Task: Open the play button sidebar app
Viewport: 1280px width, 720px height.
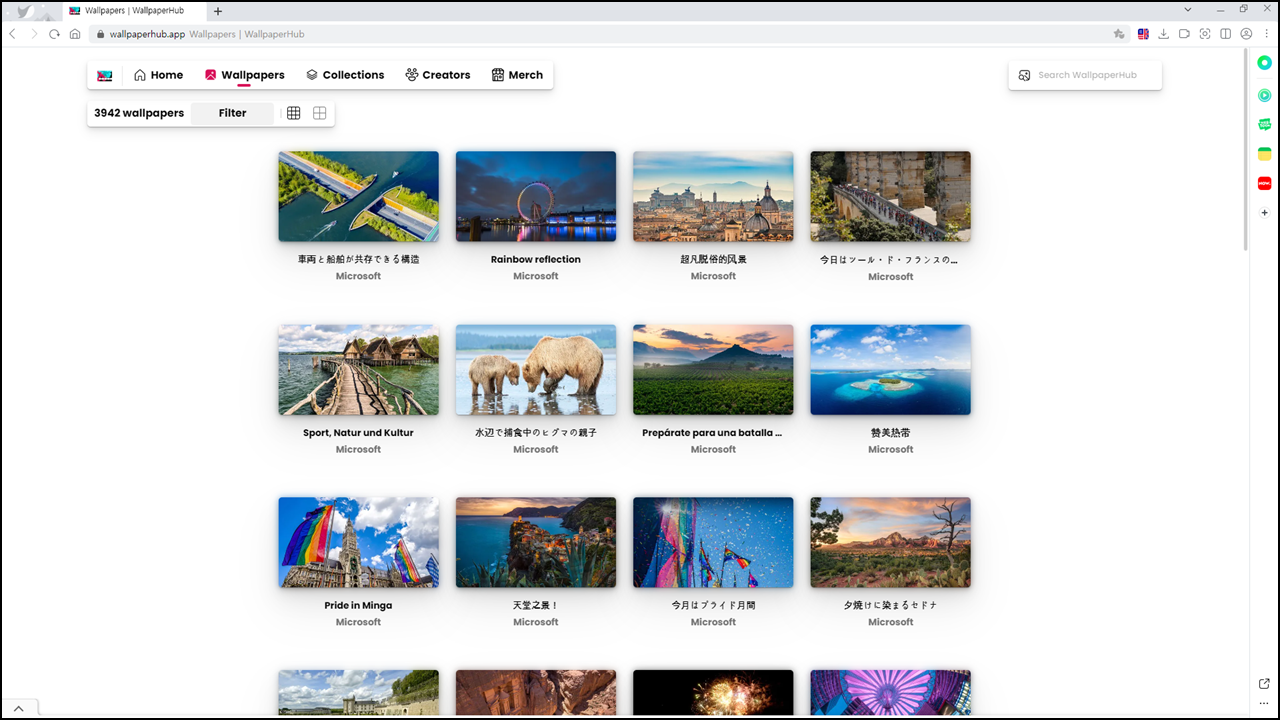Action: tap(1264, 95)
